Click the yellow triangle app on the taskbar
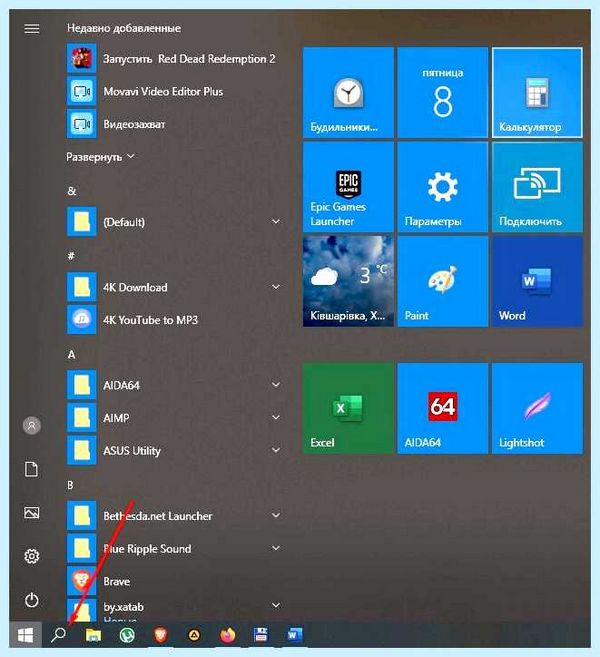Screen dimensions: 600x657 [194, 636]
